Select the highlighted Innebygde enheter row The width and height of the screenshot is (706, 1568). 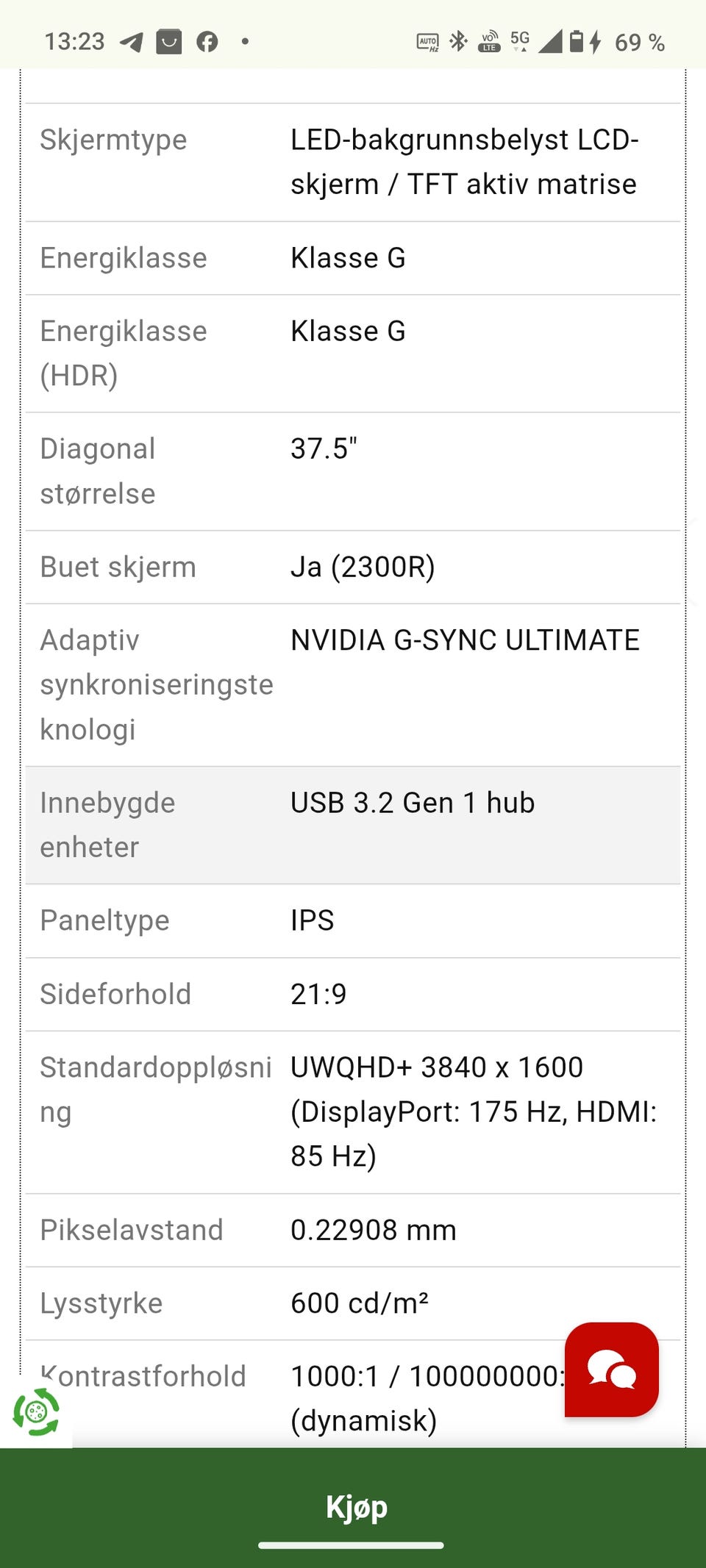click(352, 825)
